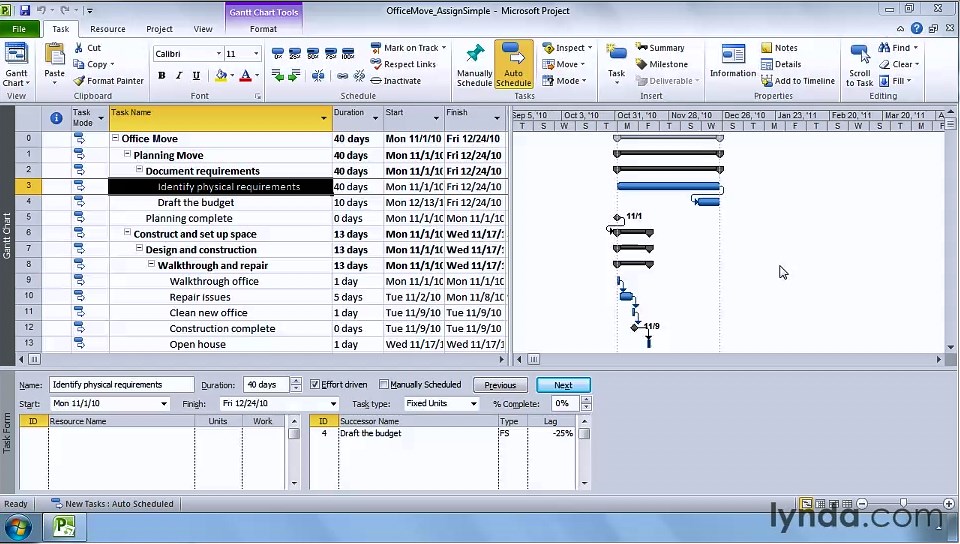
Task: Check the Manually Scheduled checkbox
Action: (384, 384)
